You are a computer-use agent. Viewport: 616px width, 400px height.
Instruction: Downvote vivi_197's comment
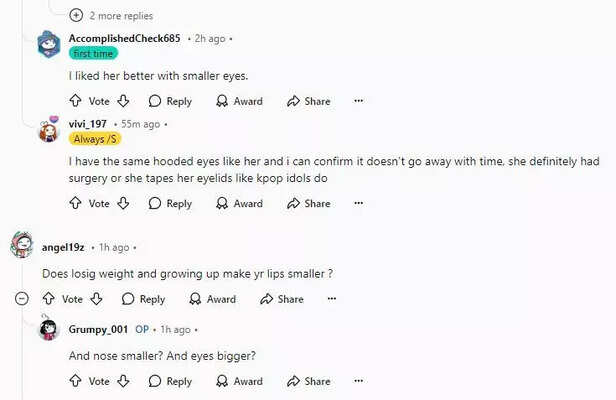[123, 203]
